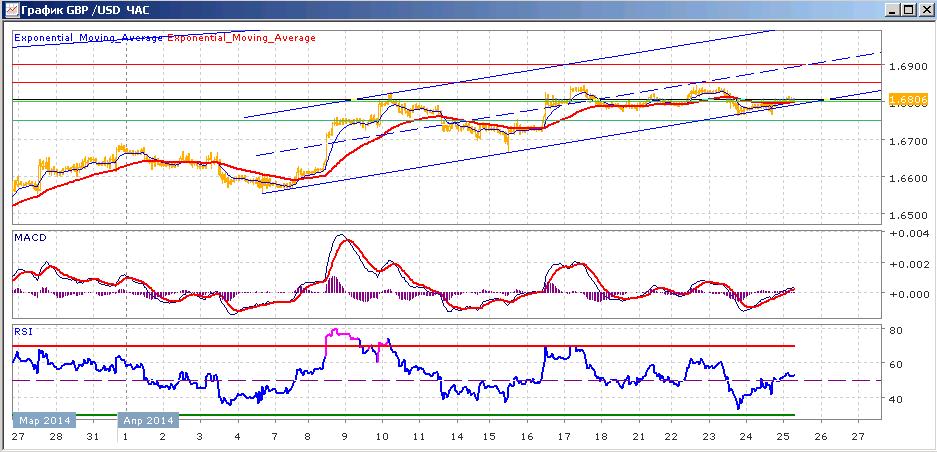Click date 17 on the time axis

[x=565, y=438]
